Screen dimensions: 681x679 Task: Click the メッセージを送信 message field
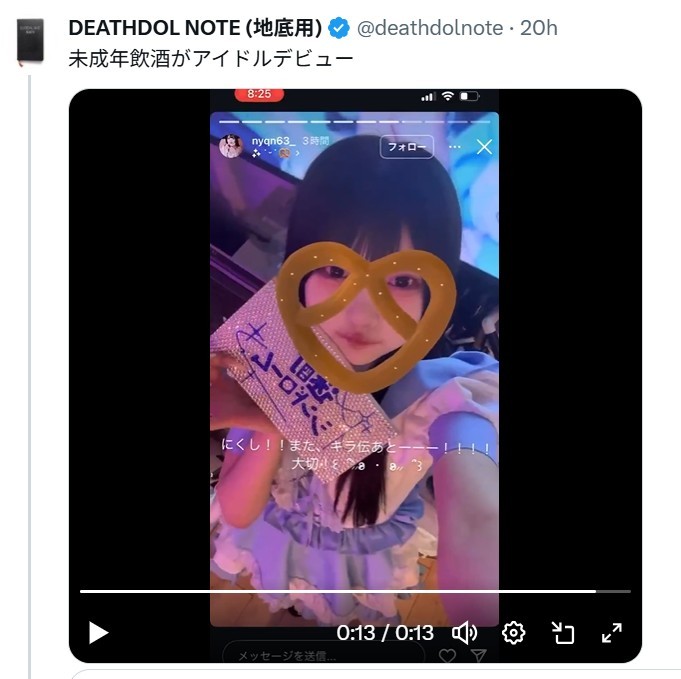322,655
